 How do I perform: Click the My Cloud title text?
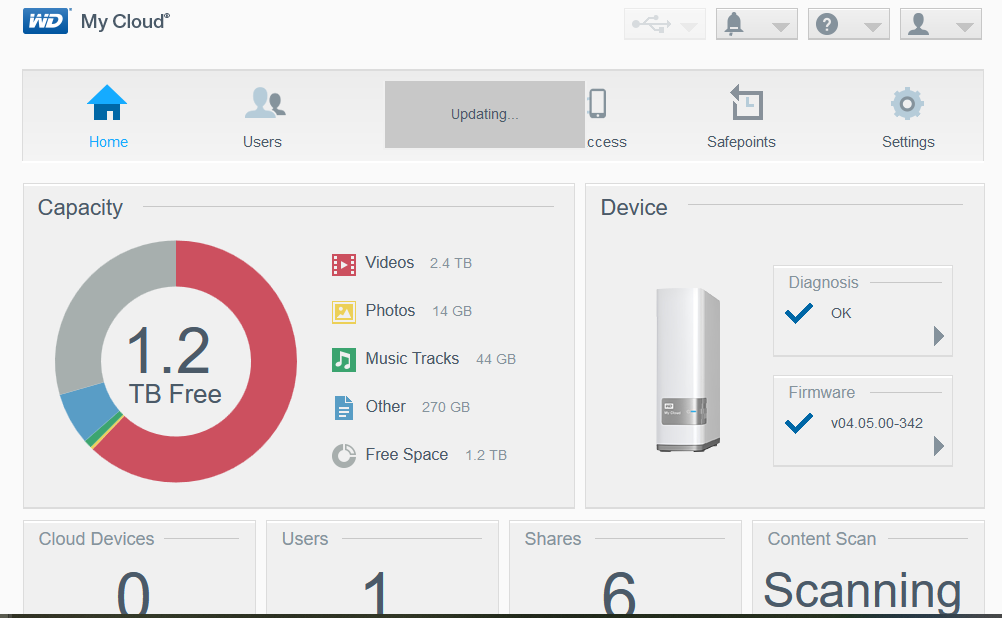(125, 21)
